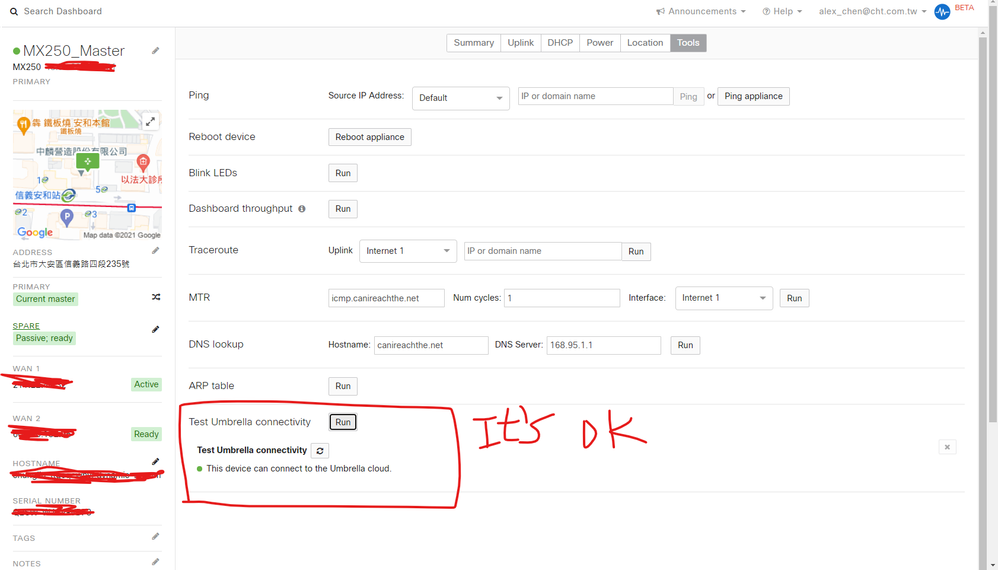Run the MTR test
Viewport: 998px width, 570px height.
pyautogui.click(x=794, y=298)
